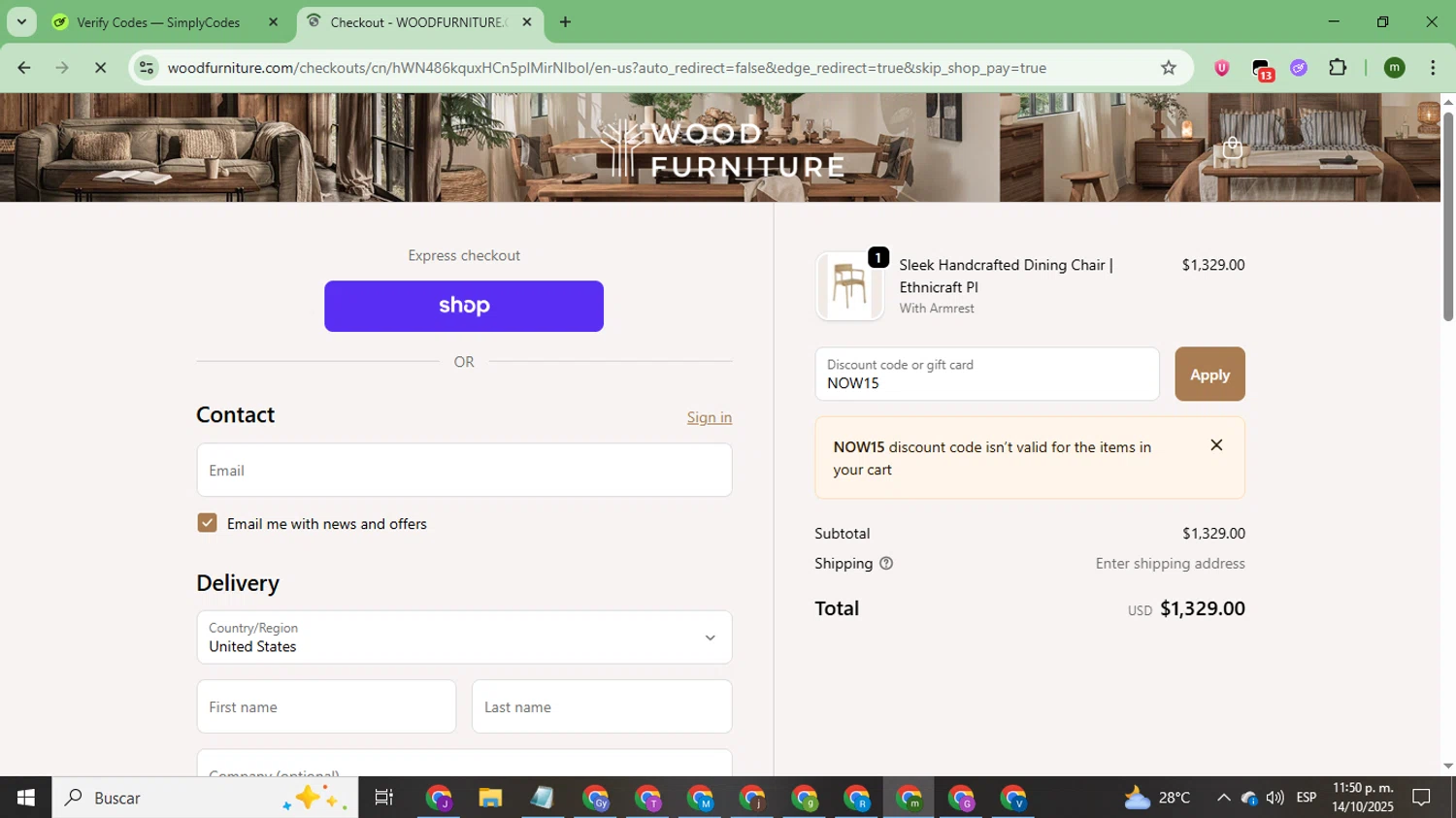
Task: Open Chrome profile T on the taskbar
Action: (x=647, y=798)
